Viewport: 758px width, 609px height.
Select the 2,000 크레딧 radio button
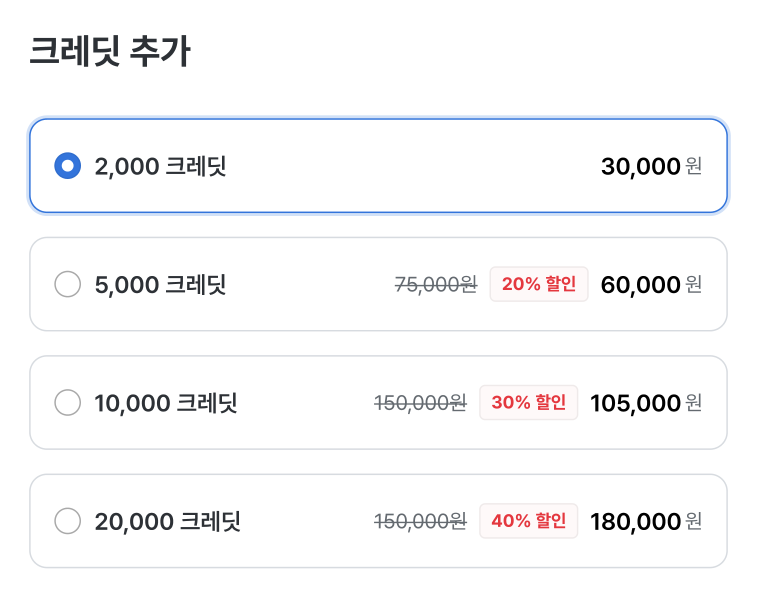click(x=68, y=166)
